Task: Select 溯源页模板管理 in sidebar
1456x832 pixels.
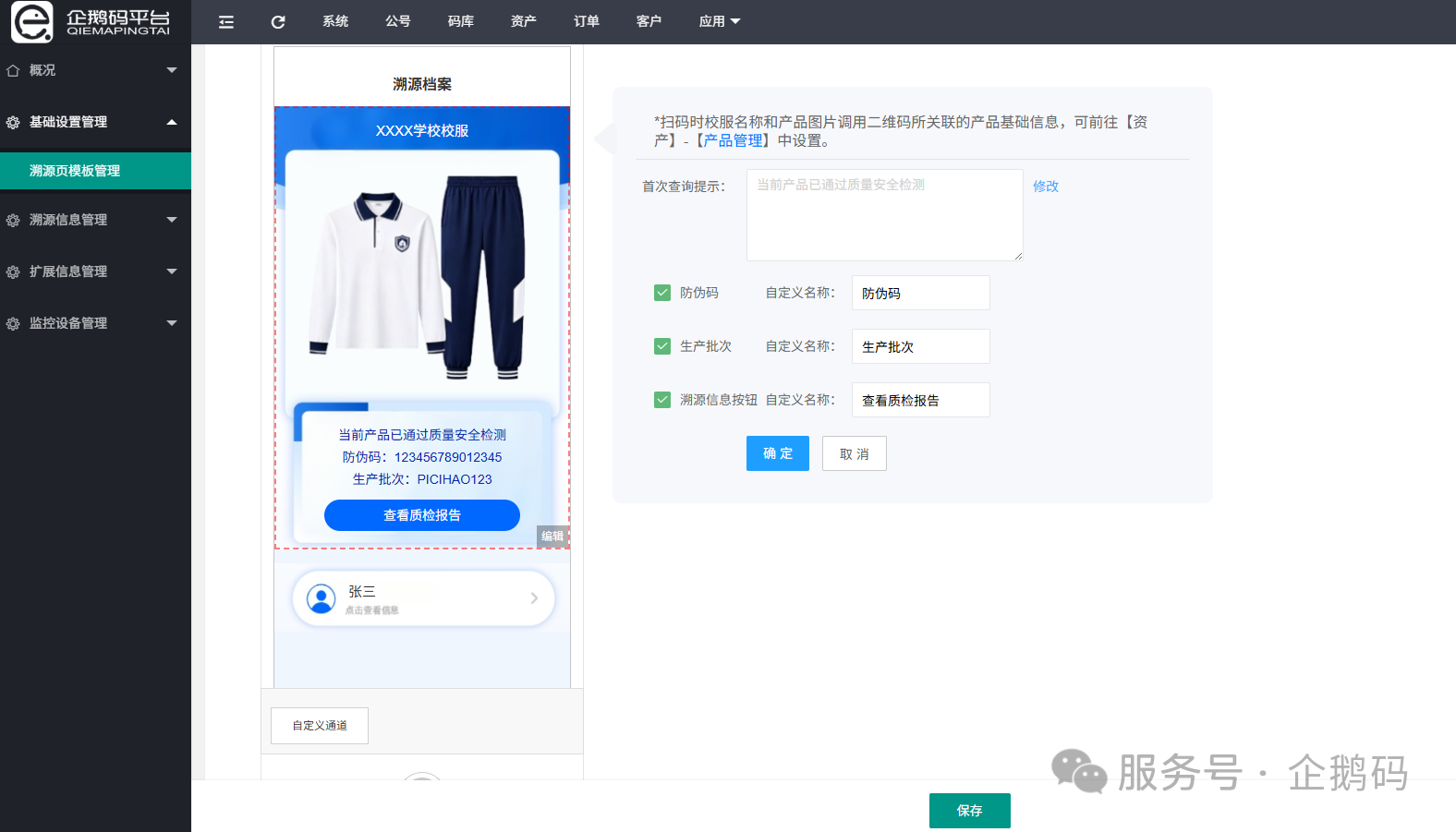Action: [95, 171]
